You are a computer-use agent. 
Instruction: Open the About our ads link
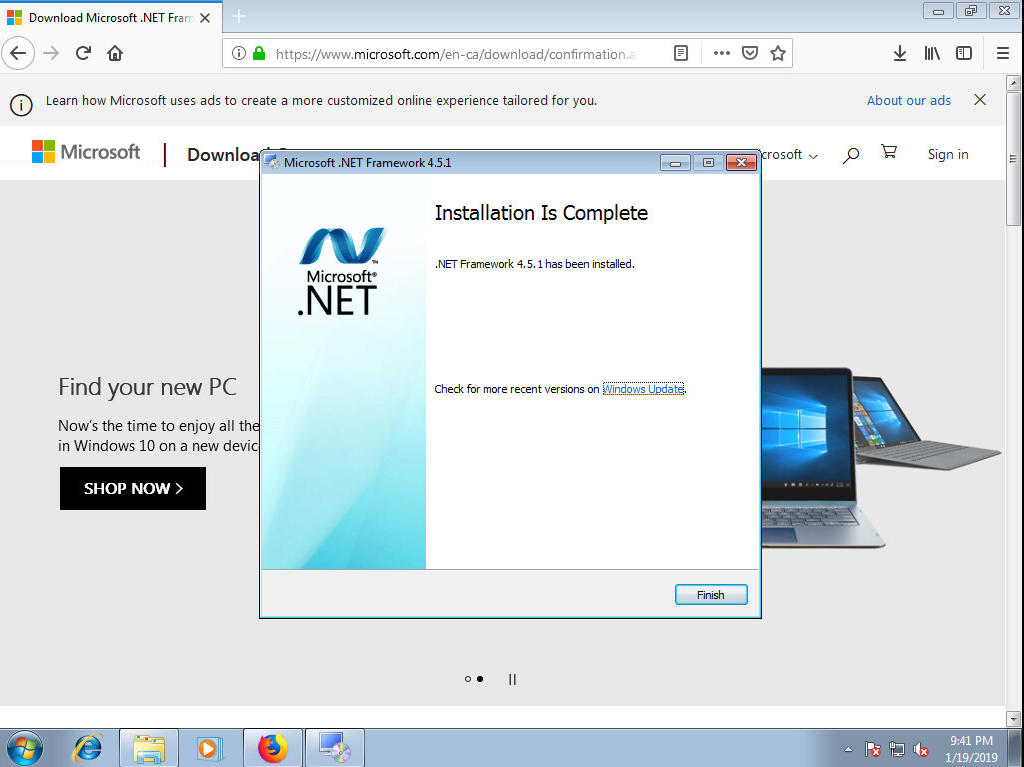(908, 101)
